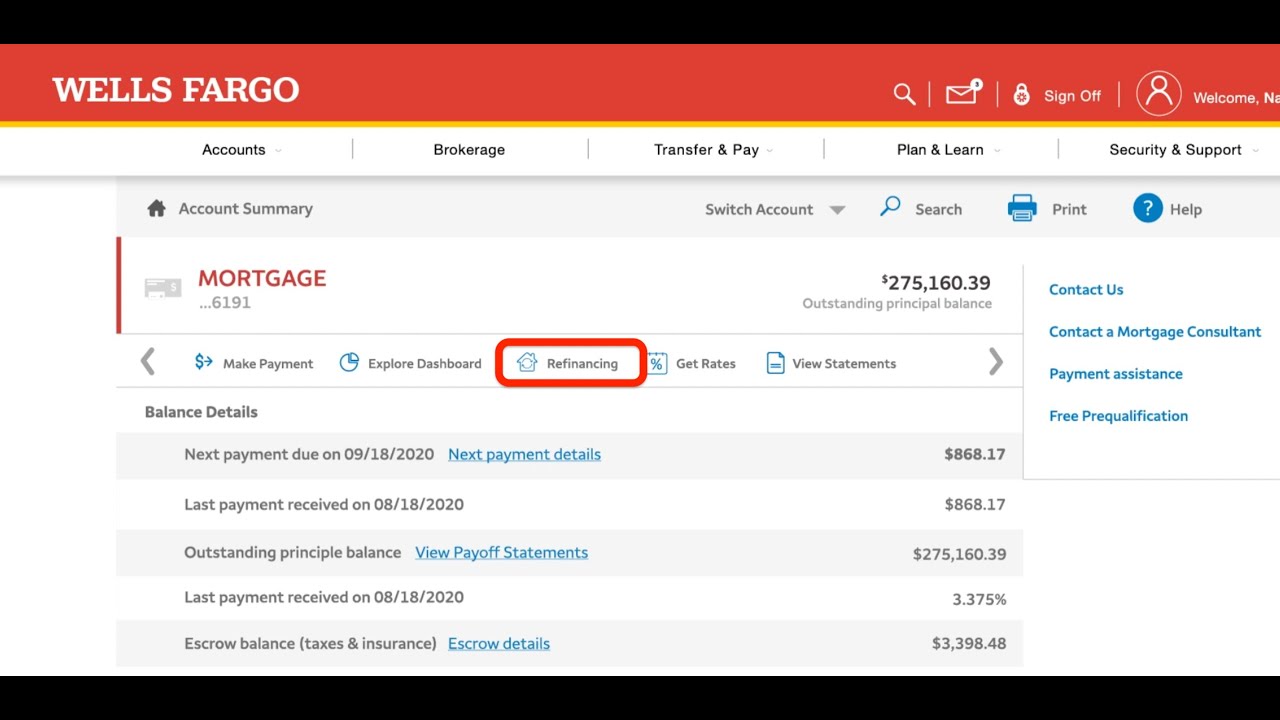Click the blue Search magnifier icon
Image resolution: width=1280 pixels, height=720 pixels.
pos(890,207)
